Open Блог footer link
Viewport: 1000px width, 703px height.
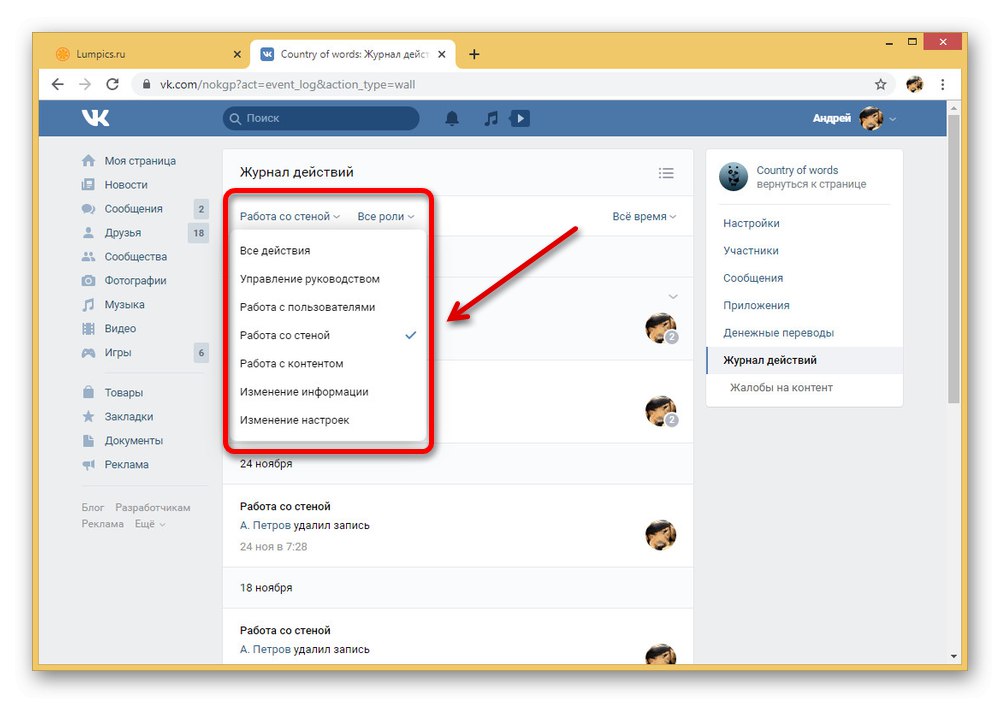[92, 508]
